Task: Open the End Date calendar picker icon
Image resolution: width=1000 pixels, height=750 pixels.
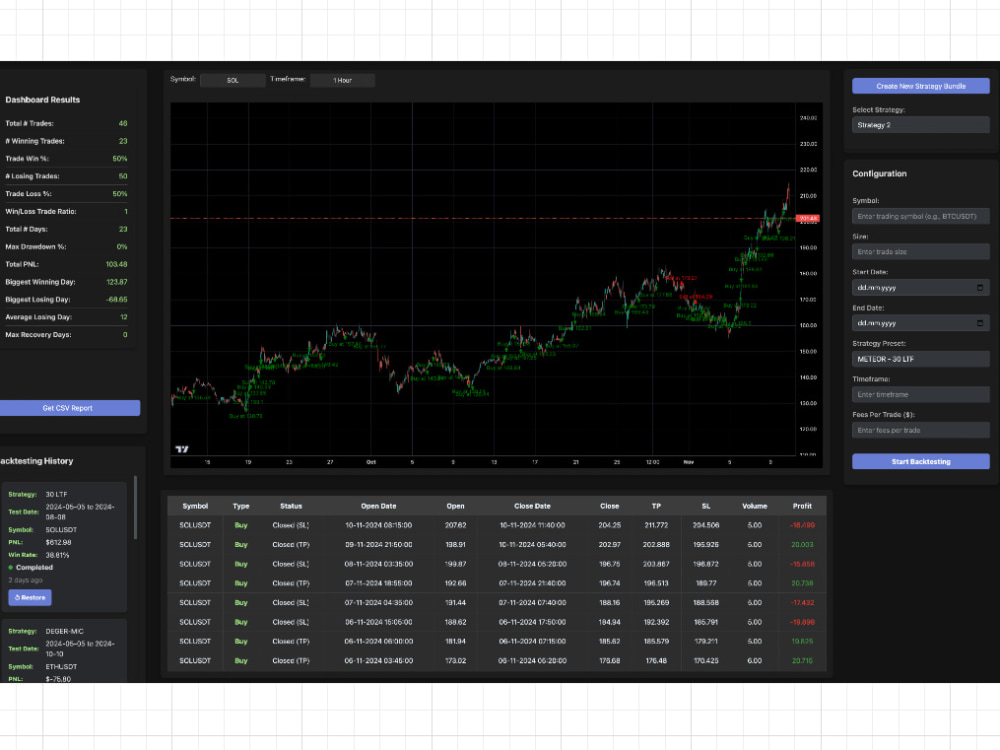Action: point(980,323)
